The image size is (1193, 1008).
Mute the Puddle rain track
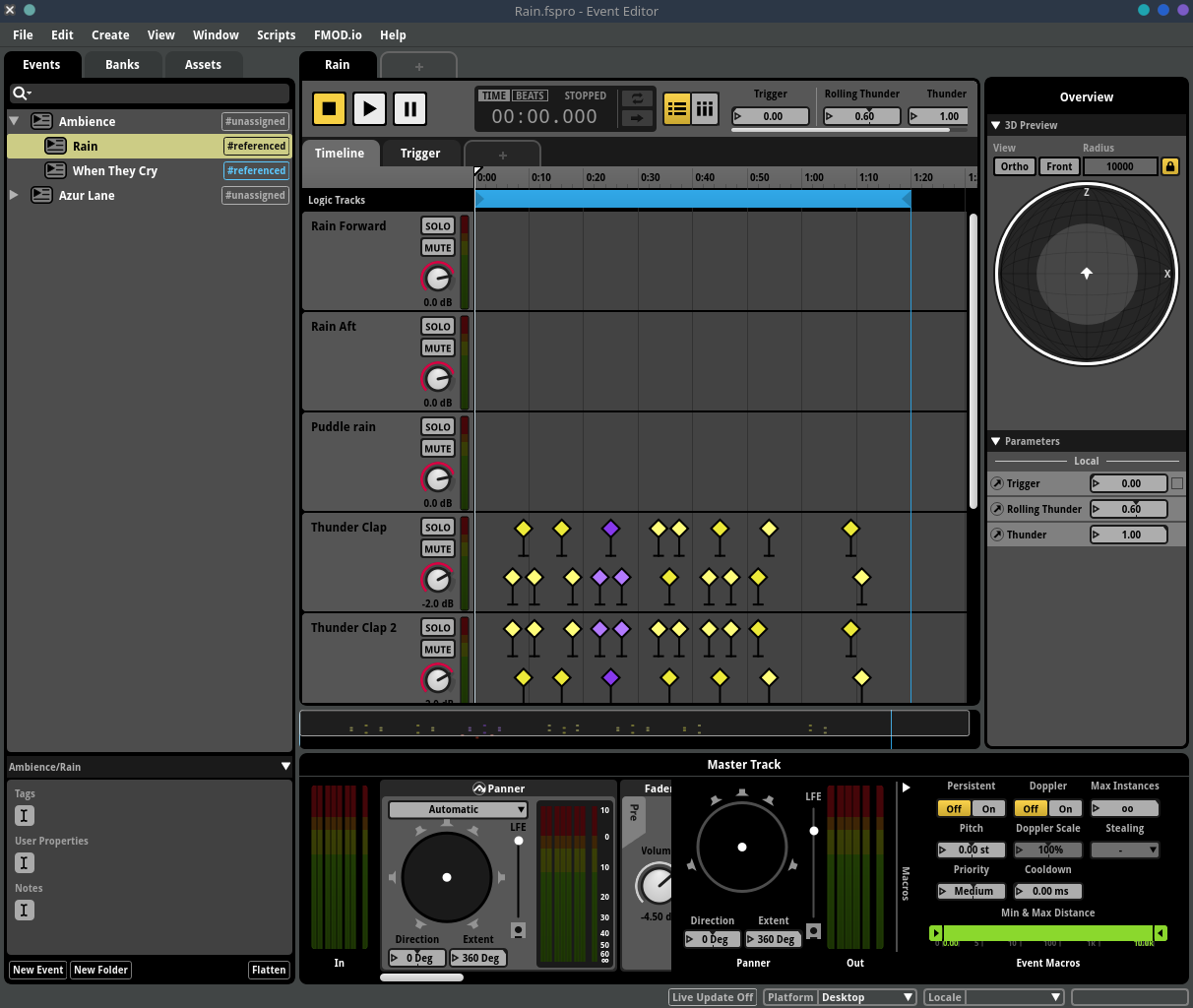tap(438, 449)
